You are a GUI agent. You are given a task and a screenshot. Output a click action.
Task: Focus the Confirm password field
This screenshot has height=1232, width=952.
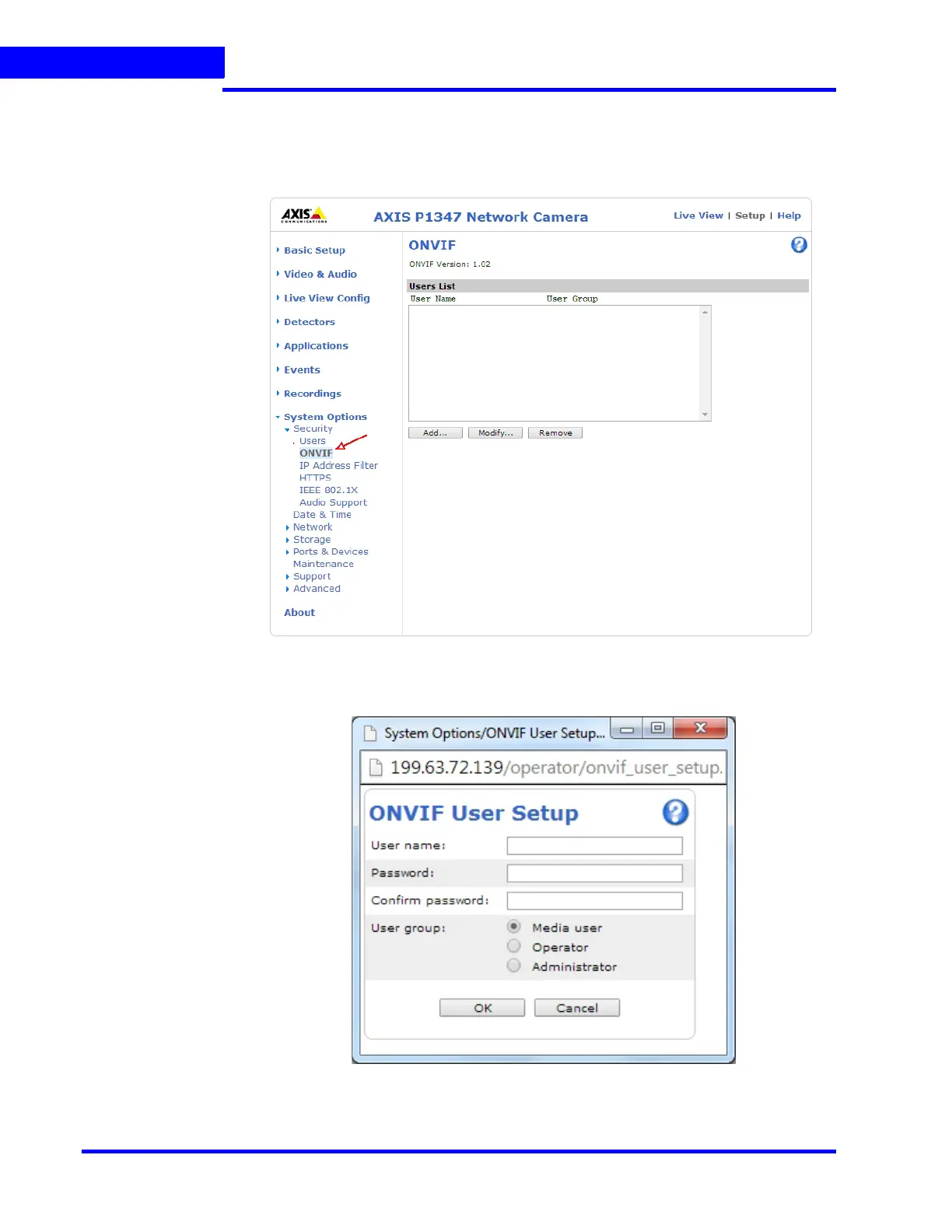click(595, 901)
